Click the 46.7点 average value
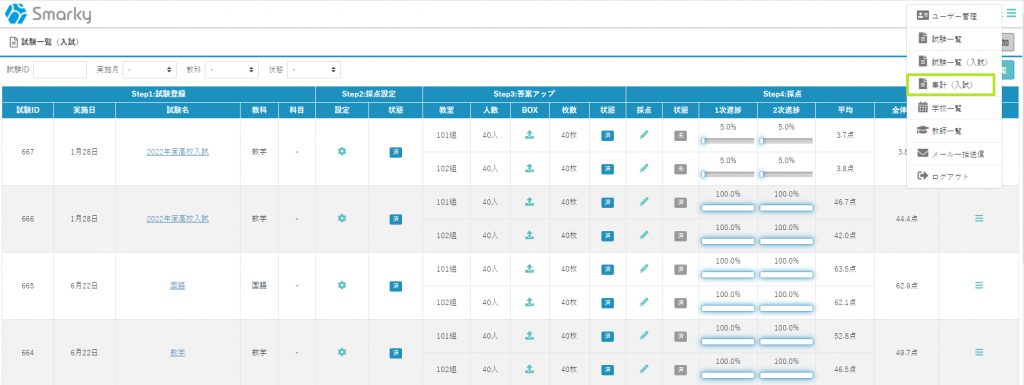Viewport: 1024px width, 385px height. 845,203
